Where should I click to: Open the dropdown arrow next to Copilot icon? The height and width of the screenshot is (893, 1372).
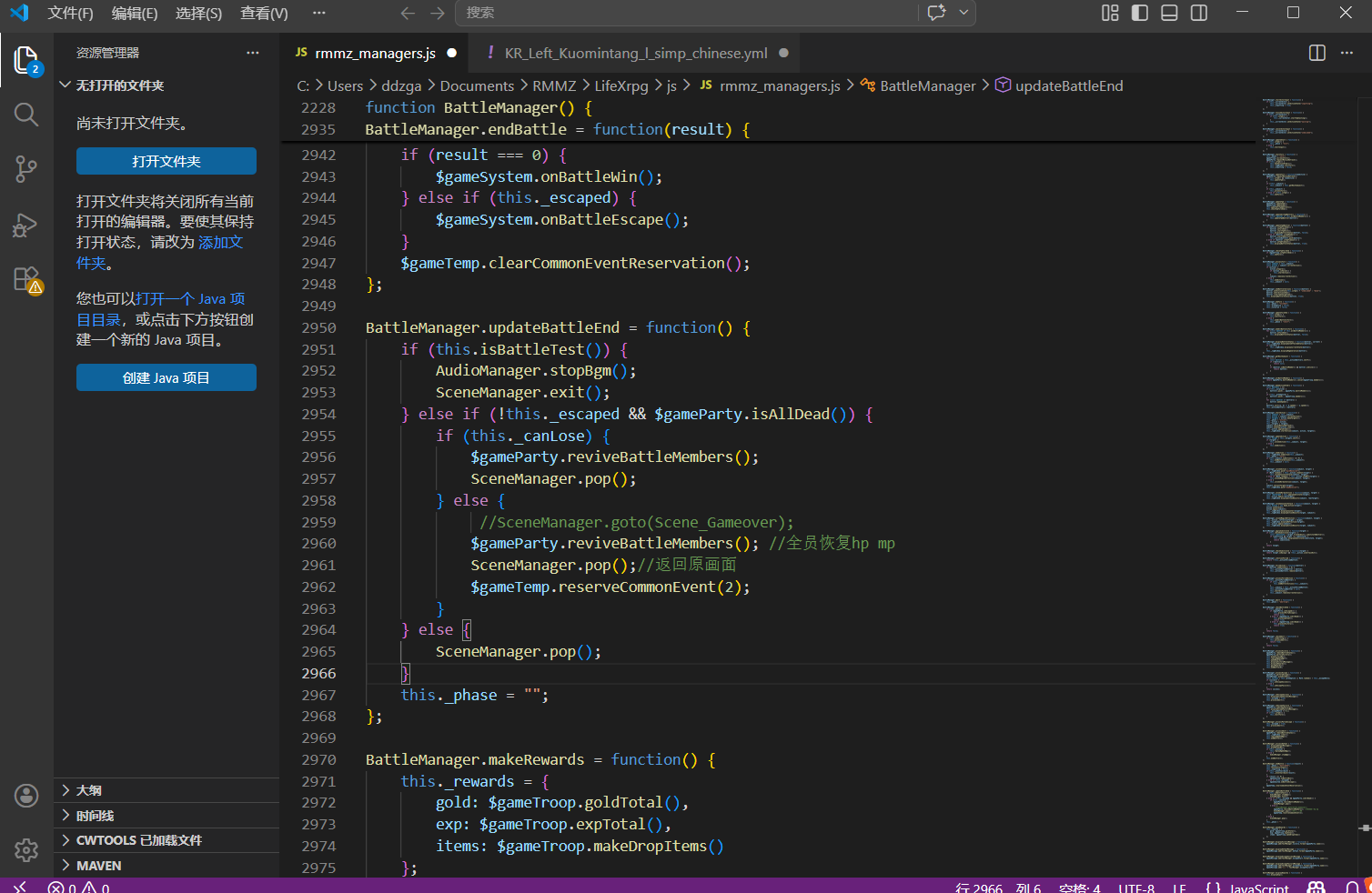coord(963,13)
